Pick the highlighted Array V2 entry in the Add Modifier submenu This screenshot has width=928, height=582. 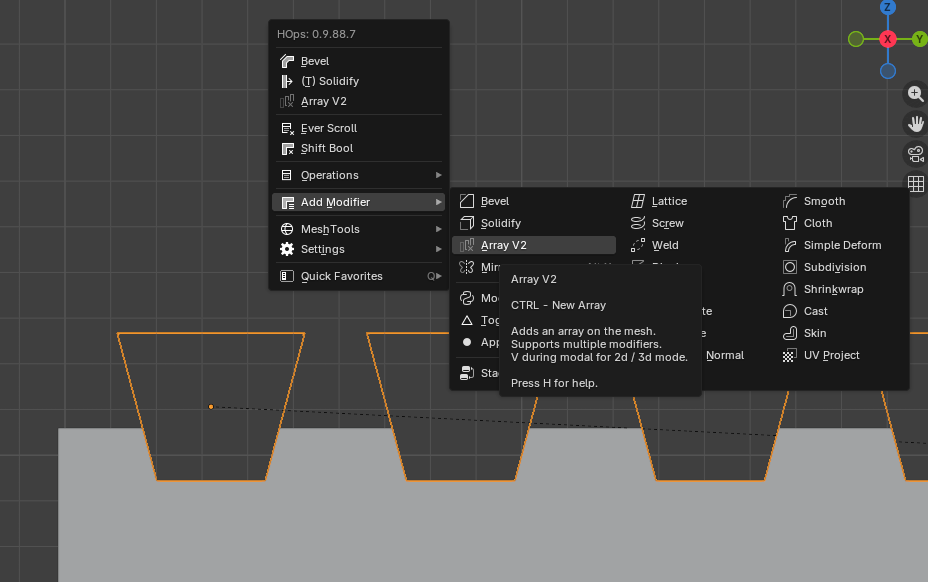pyautogui.click(x=534, y=245)
